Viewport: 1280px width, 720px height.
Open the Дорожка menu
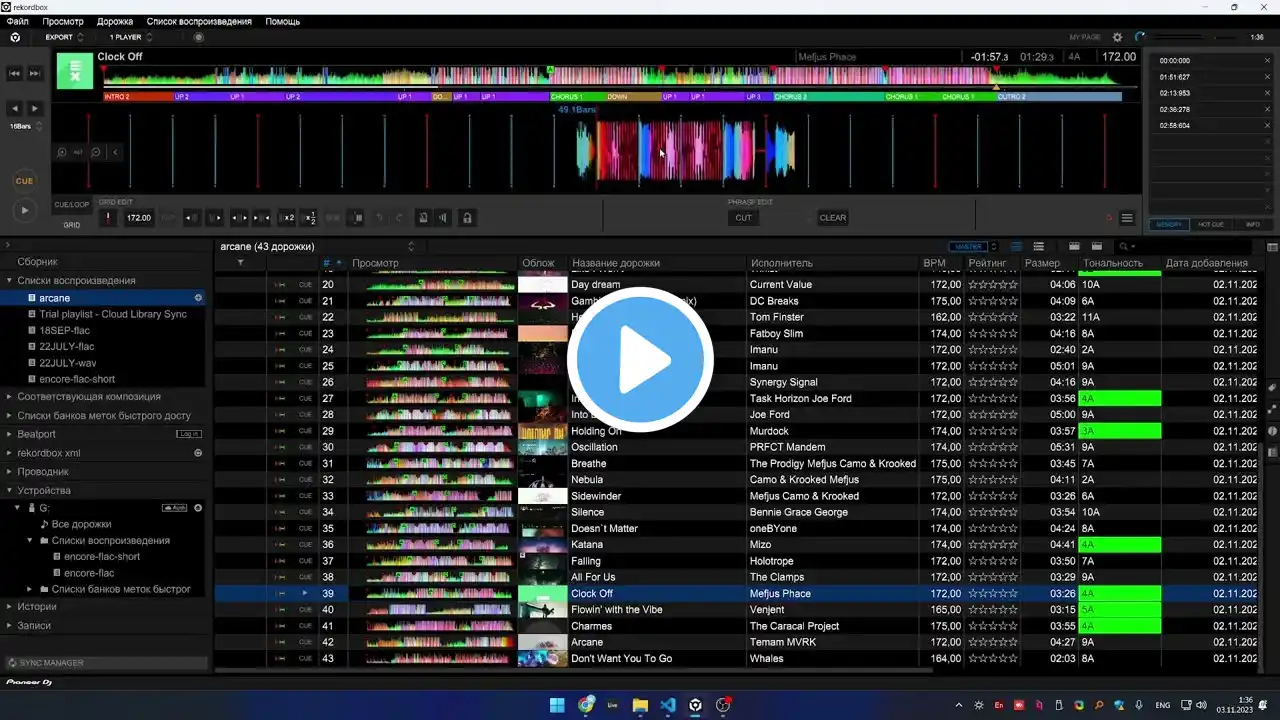pos(115,21)
